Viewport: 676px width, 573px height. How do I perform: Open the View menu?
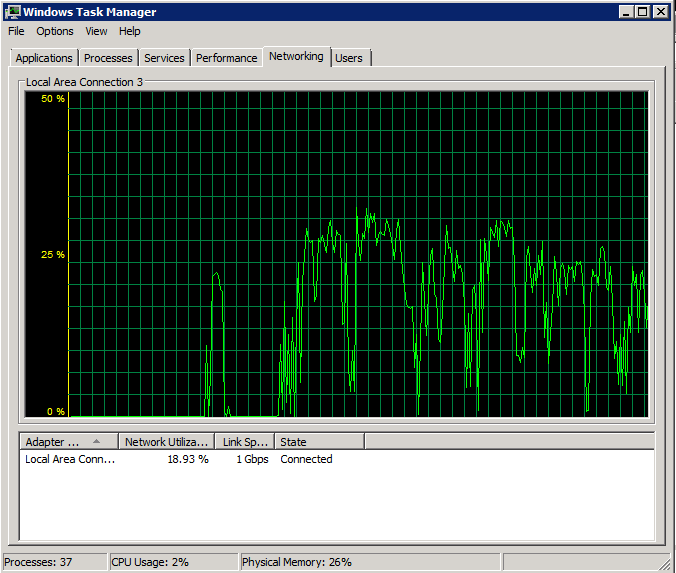(x=96, y=31)
